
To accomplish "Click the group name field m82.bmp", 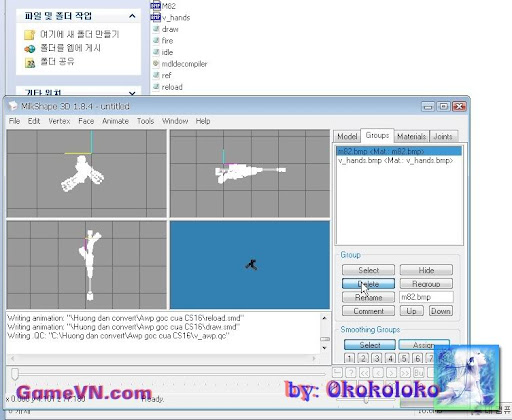I will pyautogui.click(x=426, y=297).
